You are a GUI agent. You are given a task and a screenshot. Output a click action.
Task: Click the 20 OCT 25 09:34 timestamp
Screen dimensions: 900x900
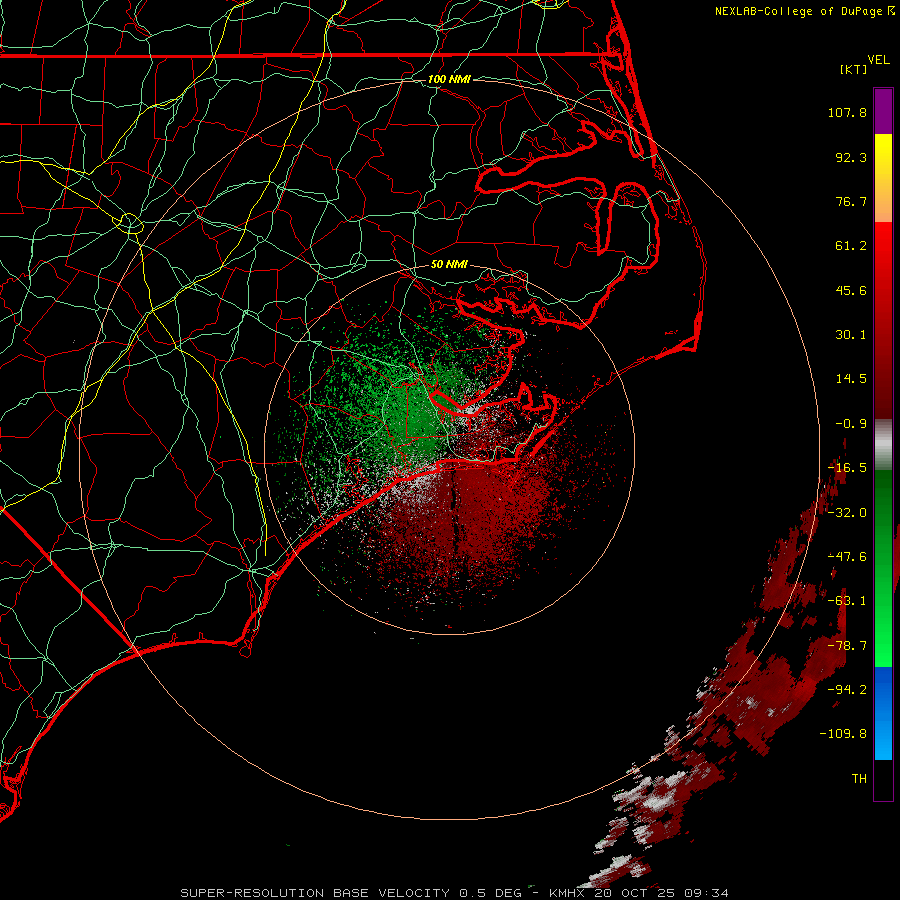pyautogui.click(x=661, y=893)
